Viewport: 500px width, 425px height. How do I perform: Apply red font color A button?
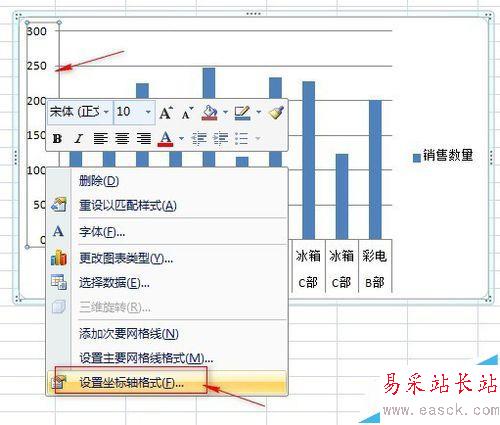point(166,138)
